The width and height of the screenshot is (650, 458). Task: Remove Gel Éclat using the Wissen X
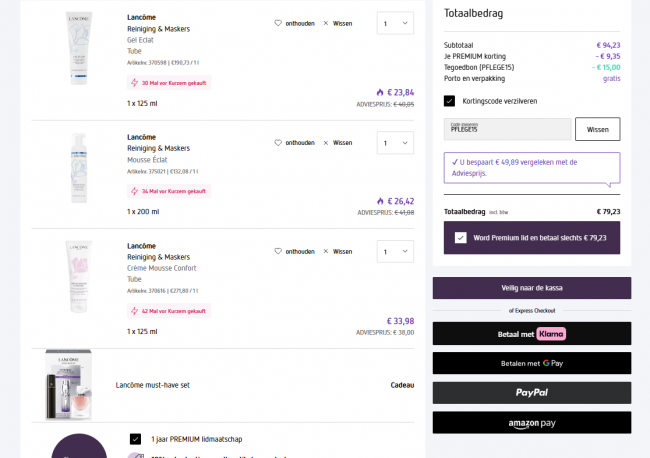point(326,23)
